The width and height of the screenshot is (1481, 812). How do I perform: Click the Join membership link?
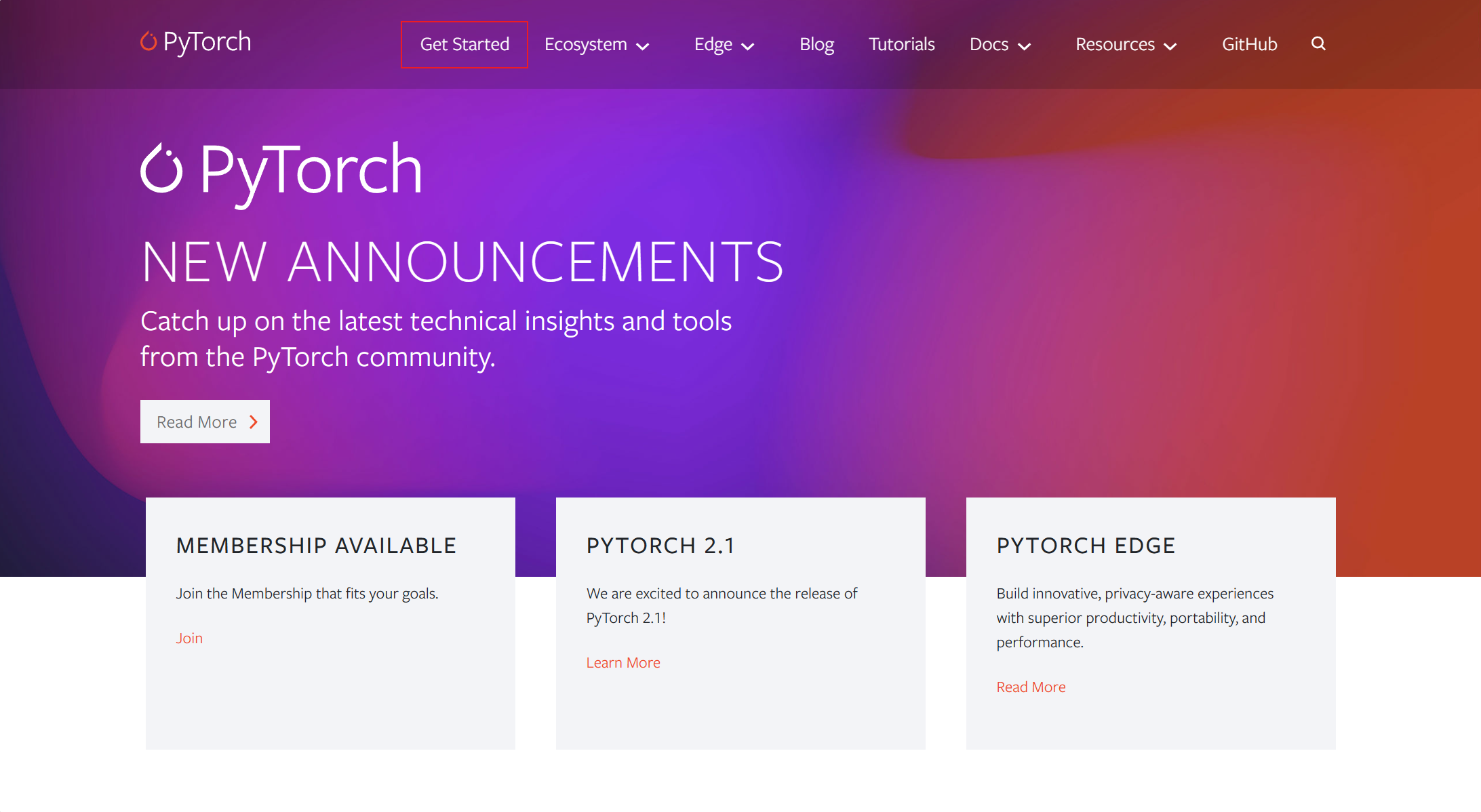pos(189,638)
